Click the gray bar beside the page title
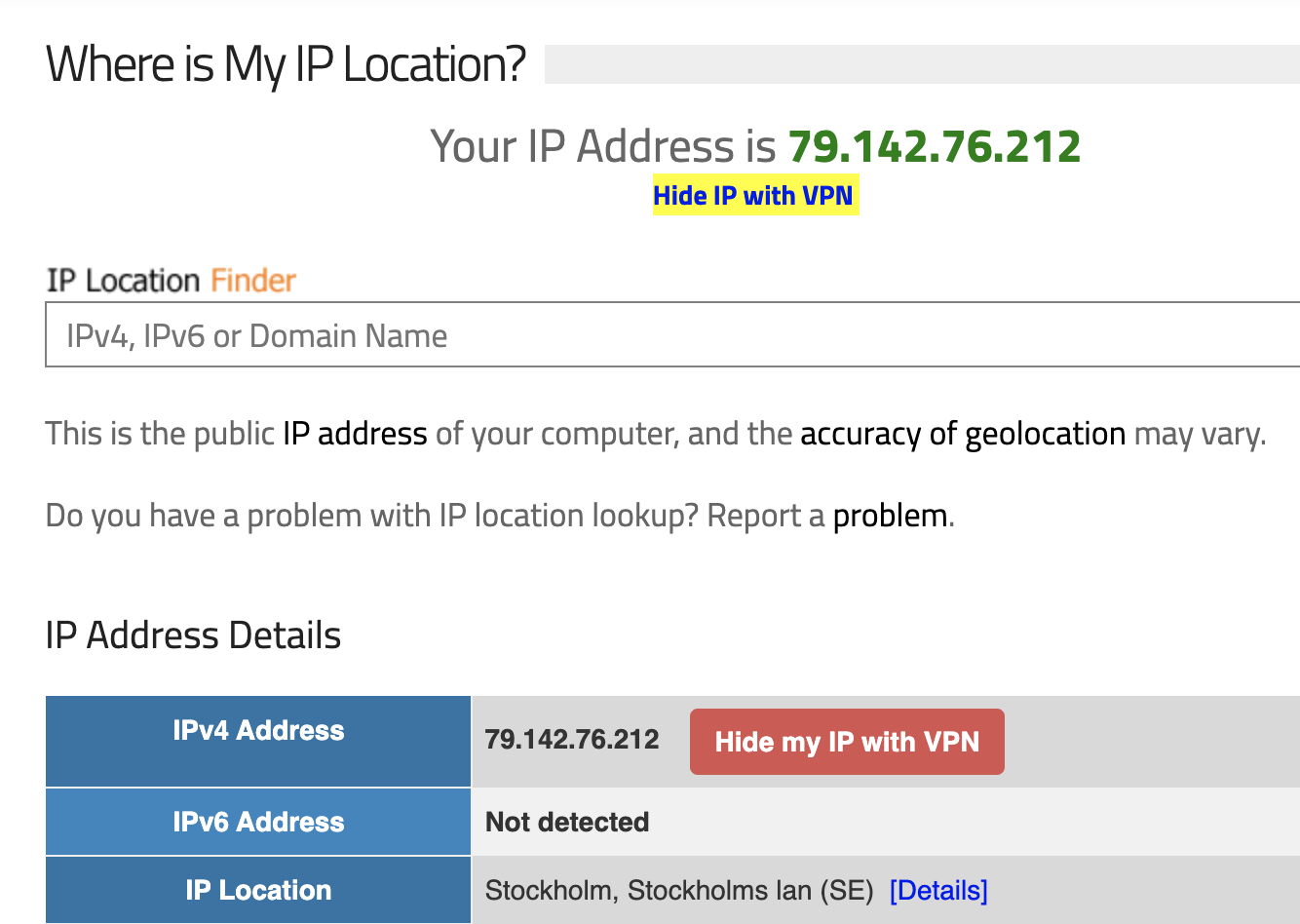 pos(921,64)
